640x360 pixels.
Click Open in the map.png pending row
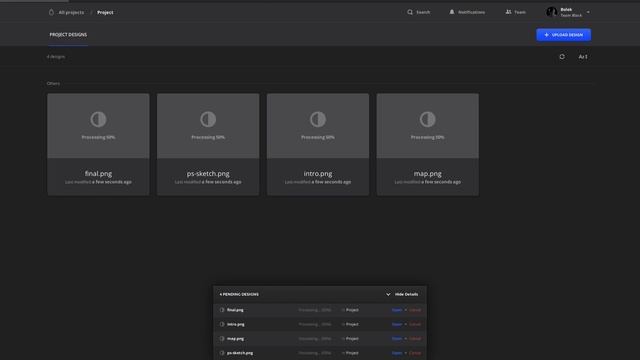pyautogui.click(x=397, y=338)
